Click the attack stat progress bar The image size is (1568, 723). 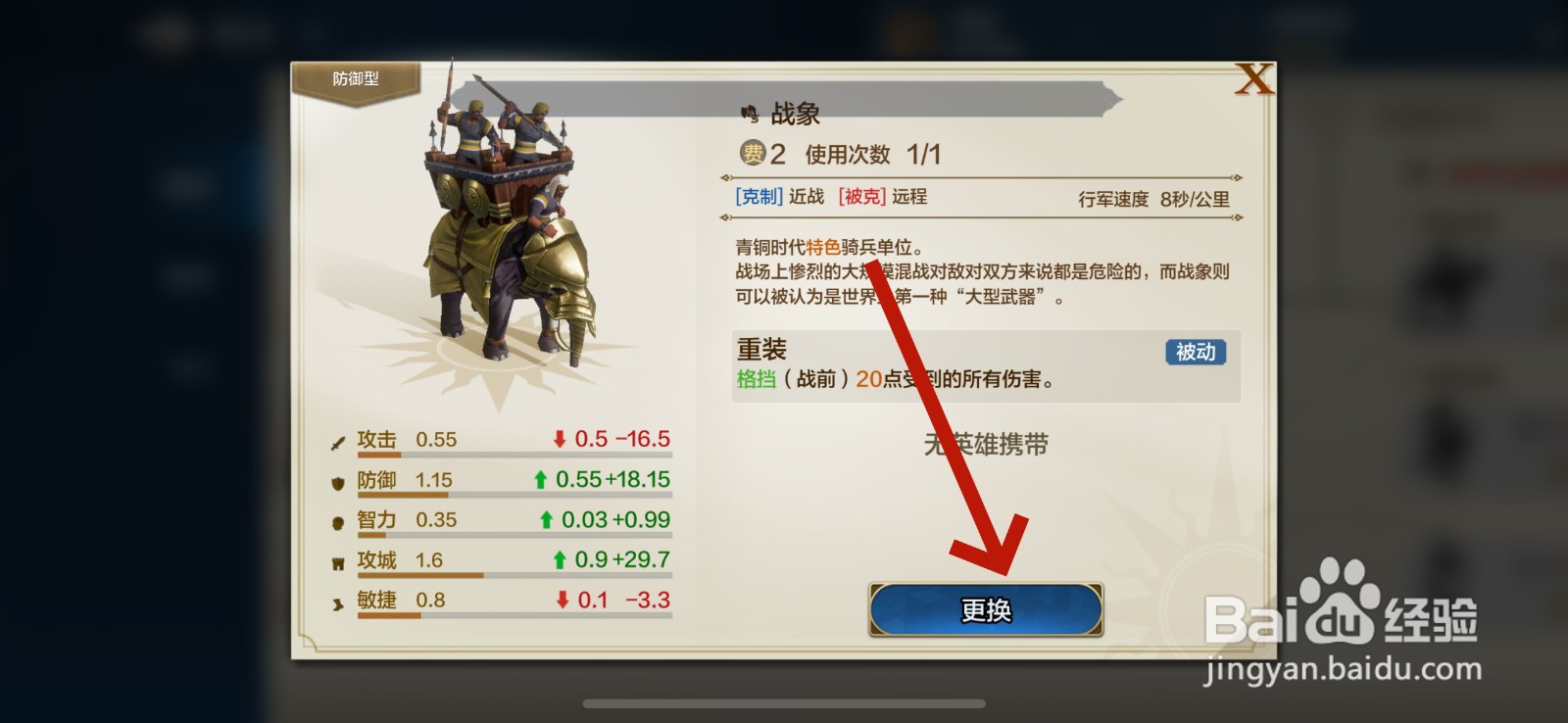tap(514, 455)
